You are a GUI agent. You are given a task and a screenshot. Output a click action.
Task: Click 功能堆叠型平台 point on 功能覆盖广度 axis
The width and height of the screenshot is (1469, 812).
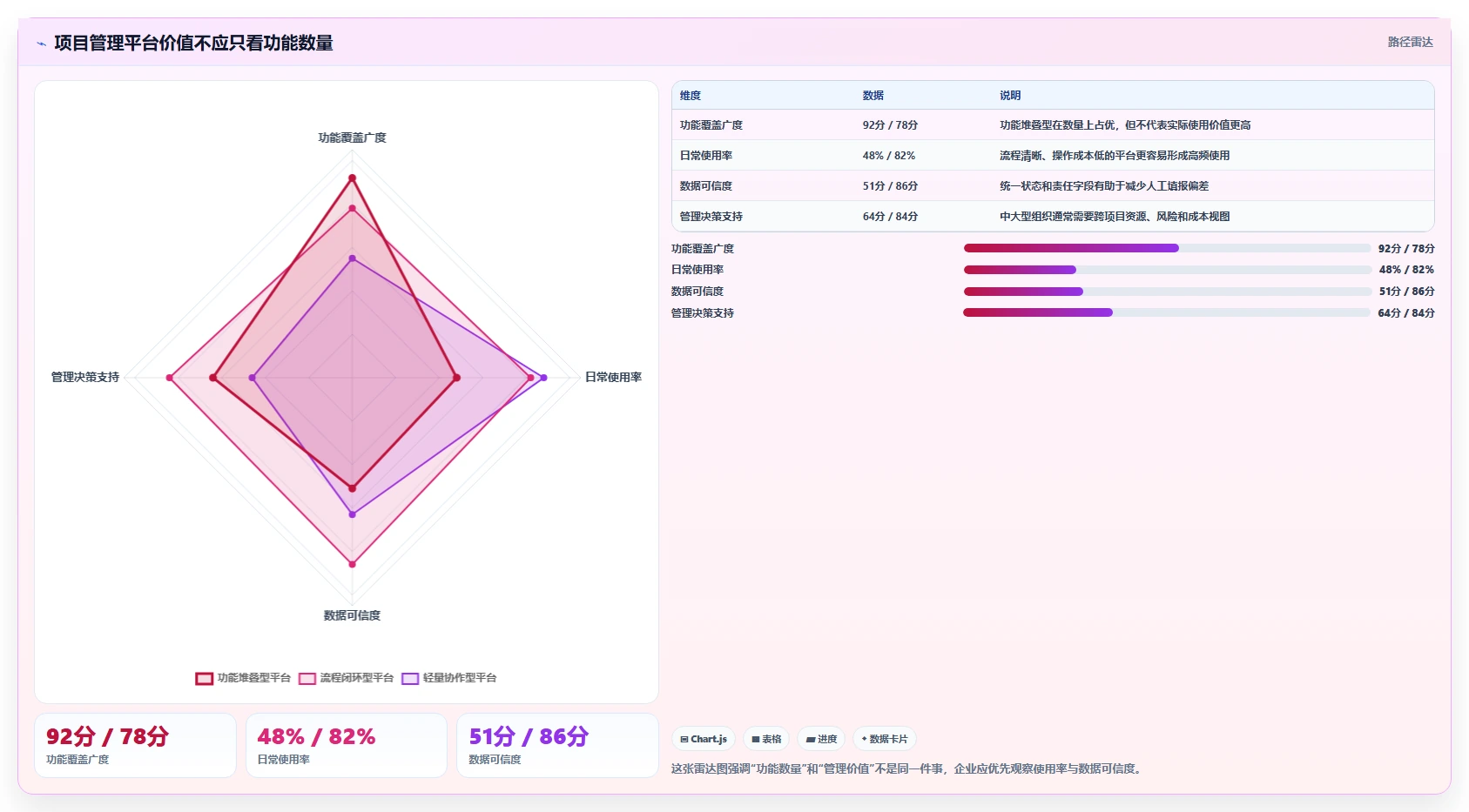coord(352,178)
